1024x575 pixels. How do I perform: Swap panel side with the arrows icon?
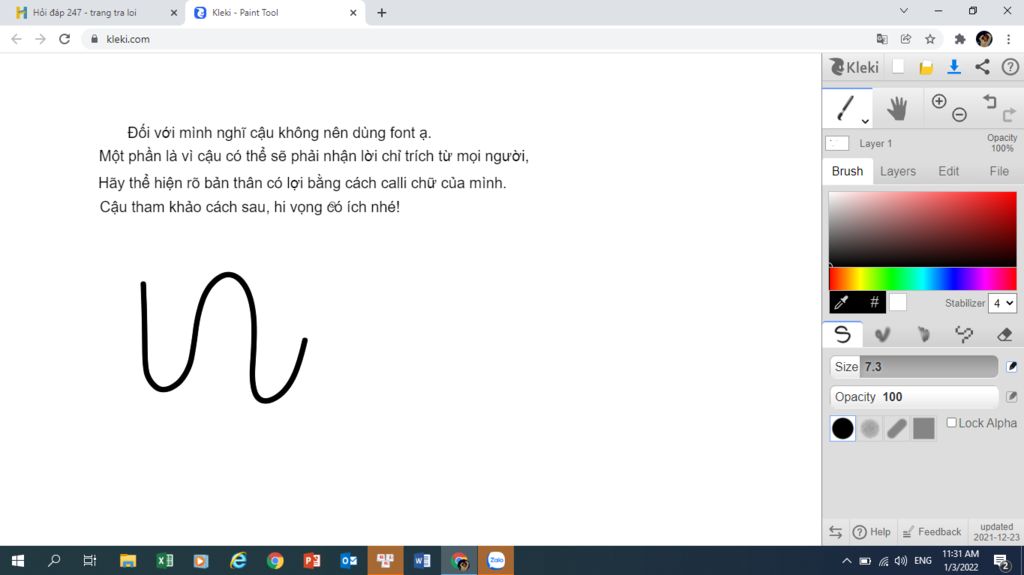point(835,532)
